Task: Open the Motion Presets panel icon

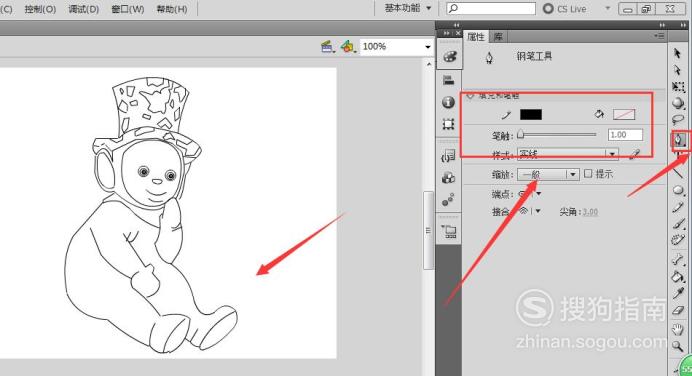Action: (448, 199)
